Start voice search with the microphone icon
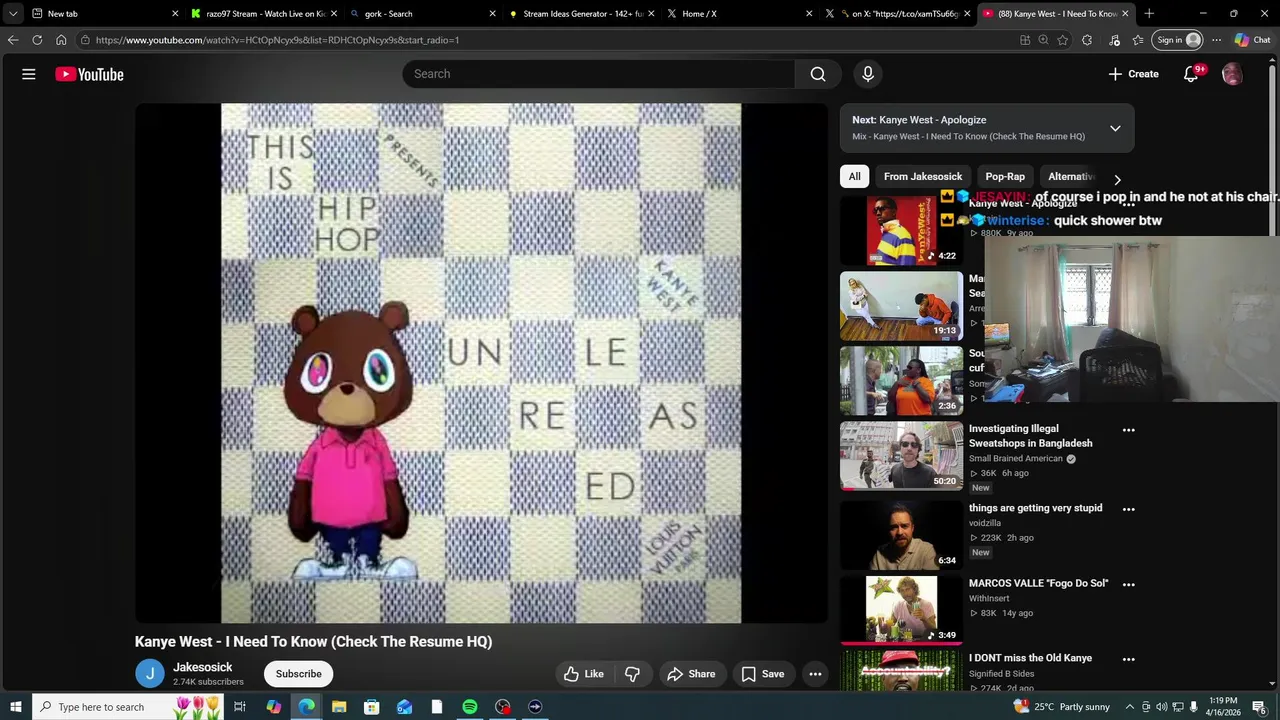 pos(868,74)
